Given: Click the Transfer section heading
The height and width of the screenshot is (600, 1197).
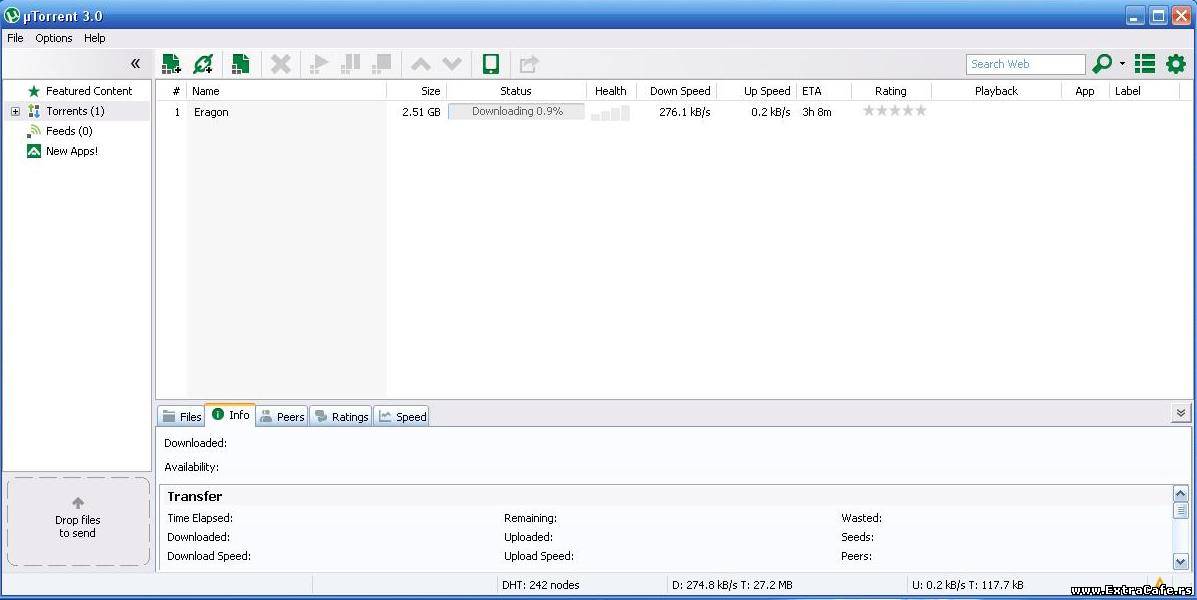Looking at the screenshot, I should coord(195,496).
